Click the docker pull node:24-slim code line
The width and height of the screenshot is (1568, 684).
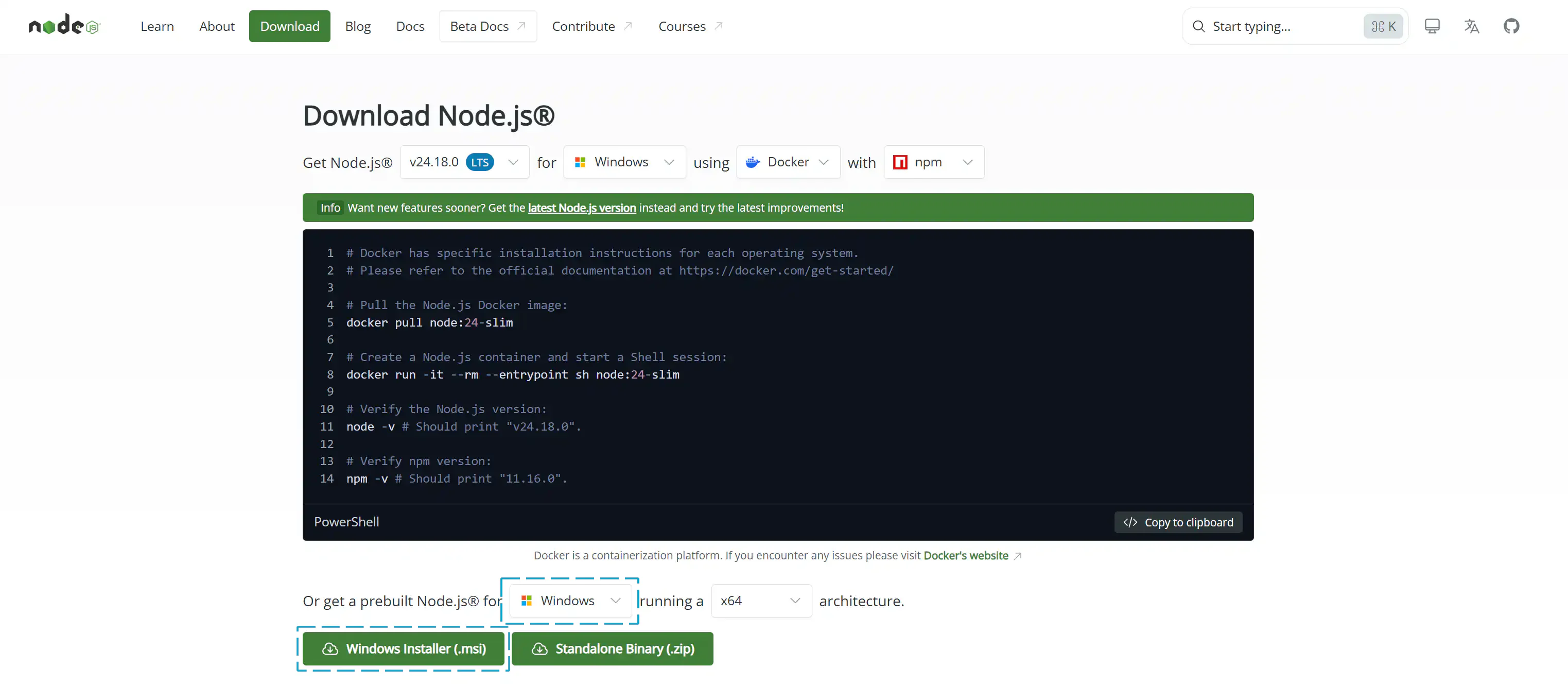(x=430, y=322)
